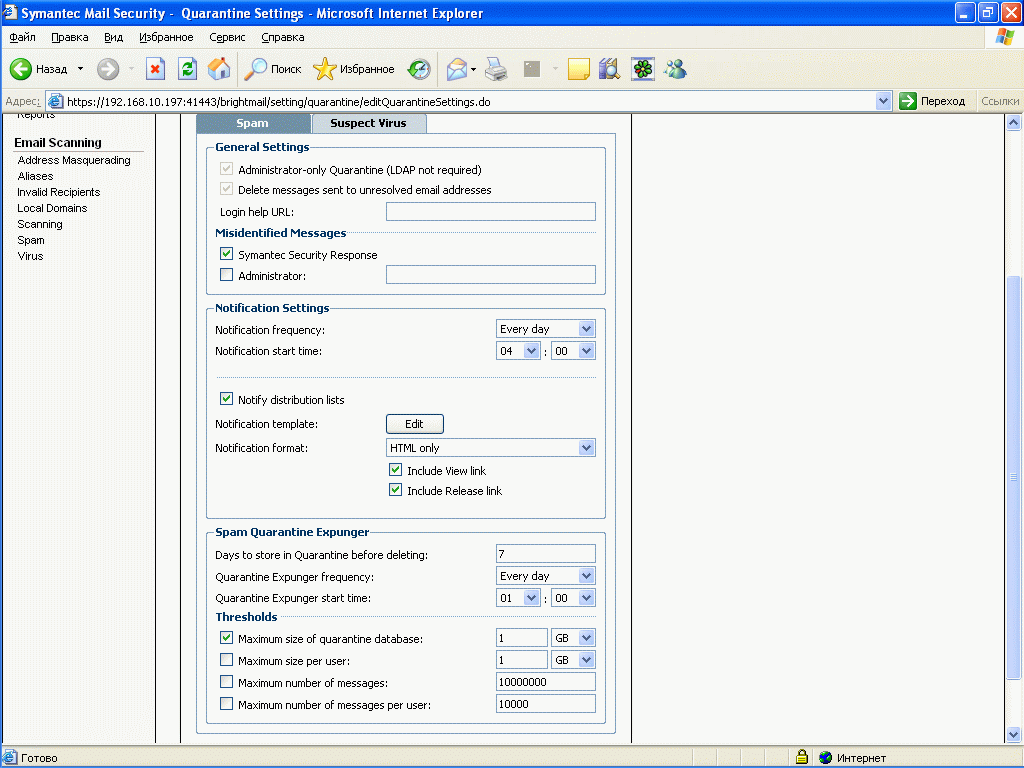Viewport: 1024px width, 768px height.
Task: Click the Research book toolbar icon
Action: coord(609,69)
